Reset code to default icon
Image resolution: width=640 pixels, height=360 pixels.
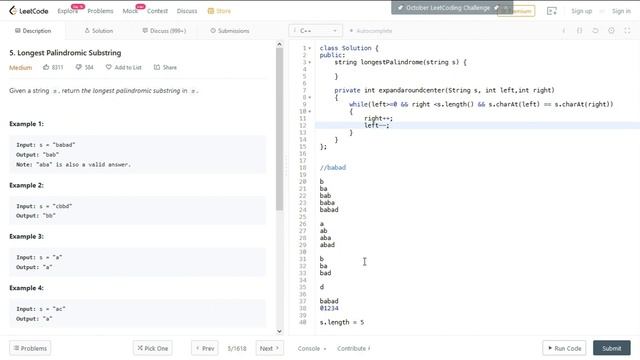(x=595, y=31)
